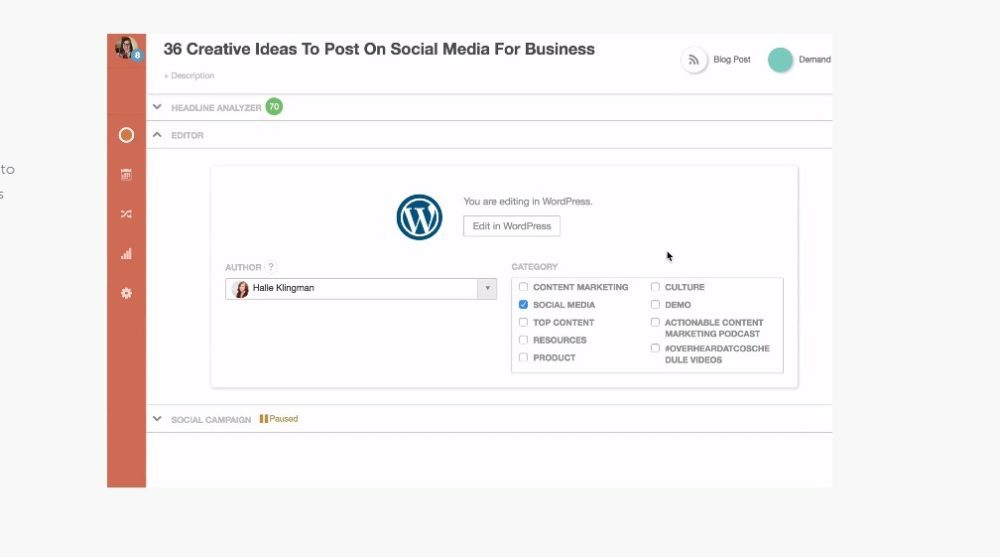Tick the Culture category checkbox

coord(655,287)
